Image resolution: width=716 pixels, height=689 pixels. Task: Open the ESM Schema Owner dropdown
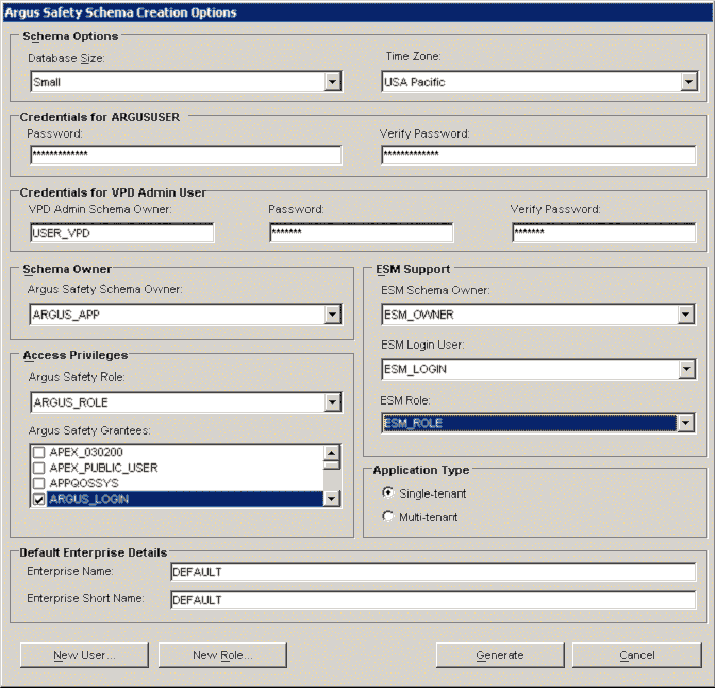coord(685,315)
